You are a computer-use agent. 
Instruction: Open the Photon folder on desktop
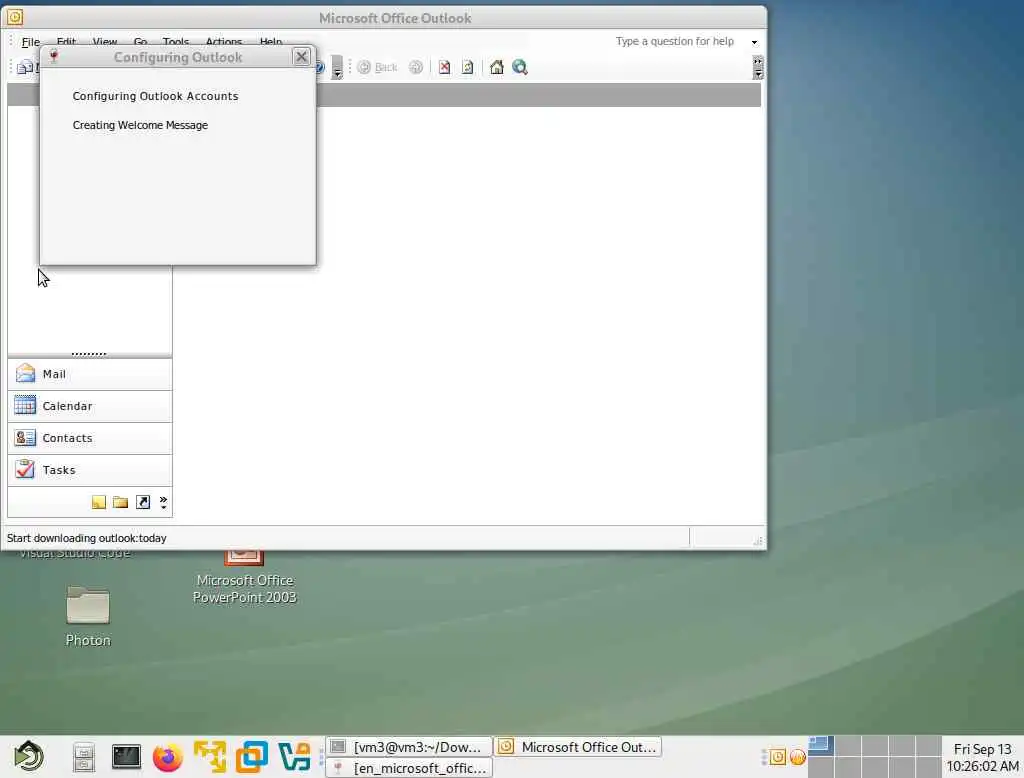coord(88,615)
